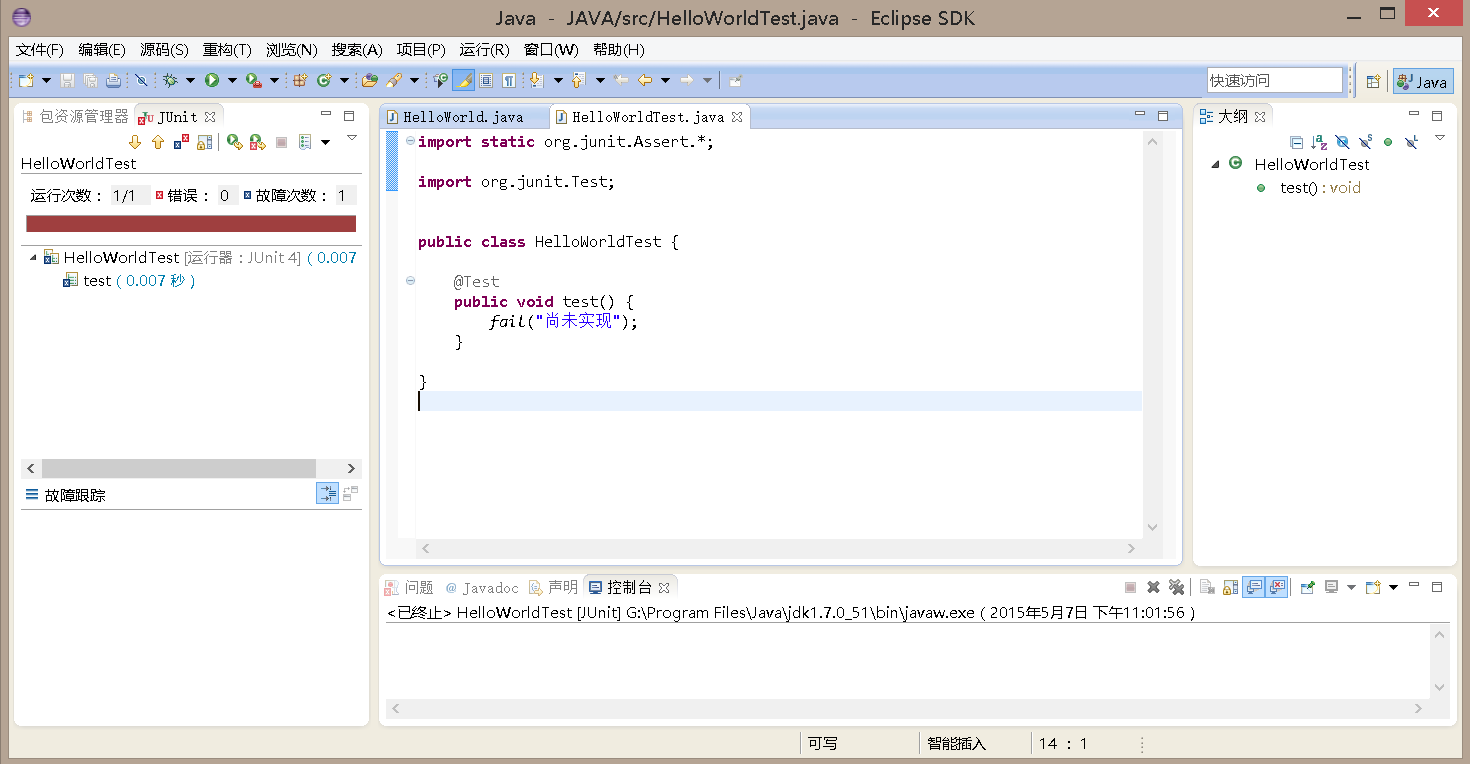Toggle Hide Static Members in outline
The image size is (1470, 764).
click(1365, 142)
